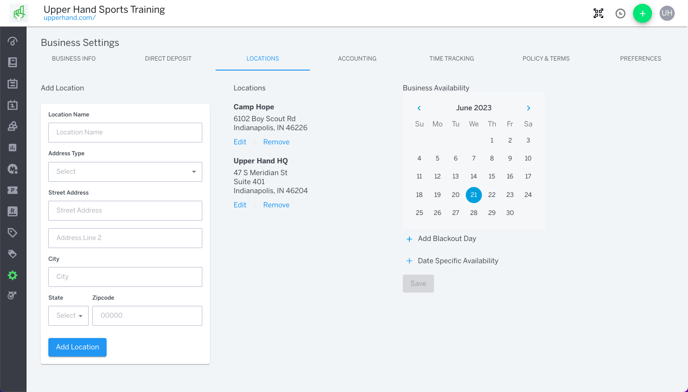This screenshot has width=688, height=392.
Task: Select June 19 in calendar
Action: pos(437,195)
